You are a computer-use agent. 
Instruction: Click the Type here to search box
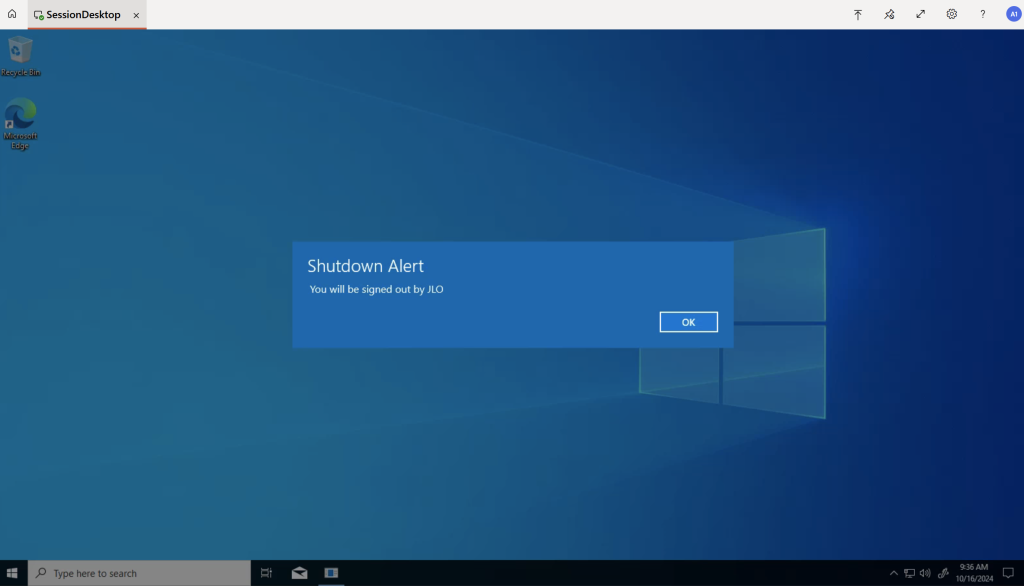click(x=139, y=573)
